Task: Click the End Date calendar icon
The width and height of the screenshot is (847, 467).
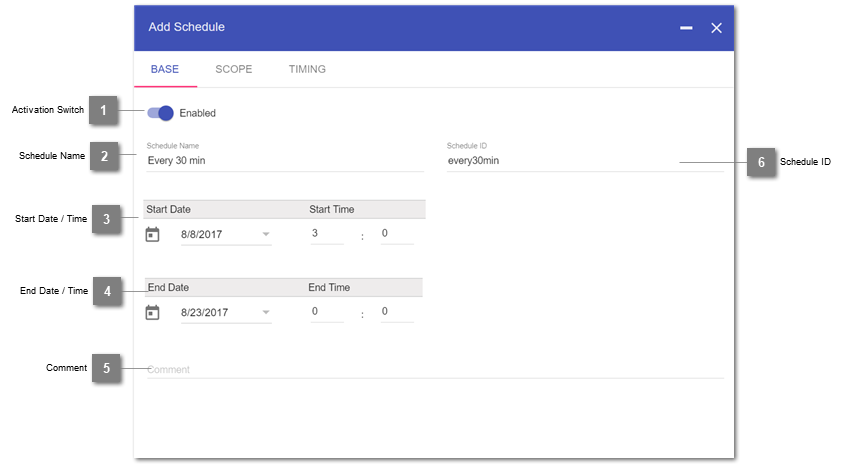Action: click(153, 313)
